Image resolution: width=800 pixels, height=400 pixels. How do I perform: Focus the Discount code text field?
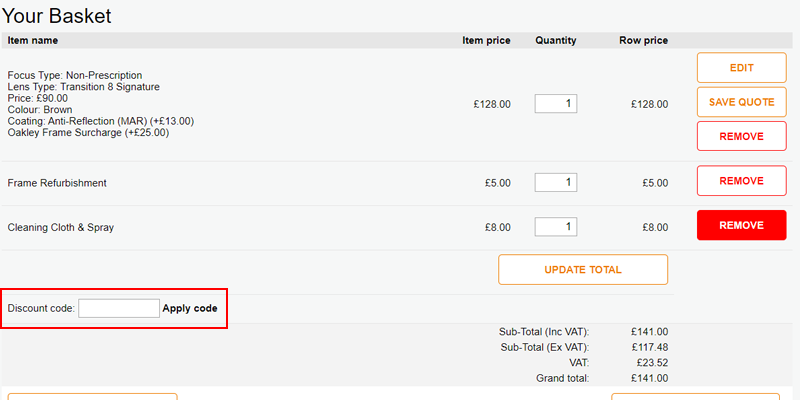[x=119, y=308]
